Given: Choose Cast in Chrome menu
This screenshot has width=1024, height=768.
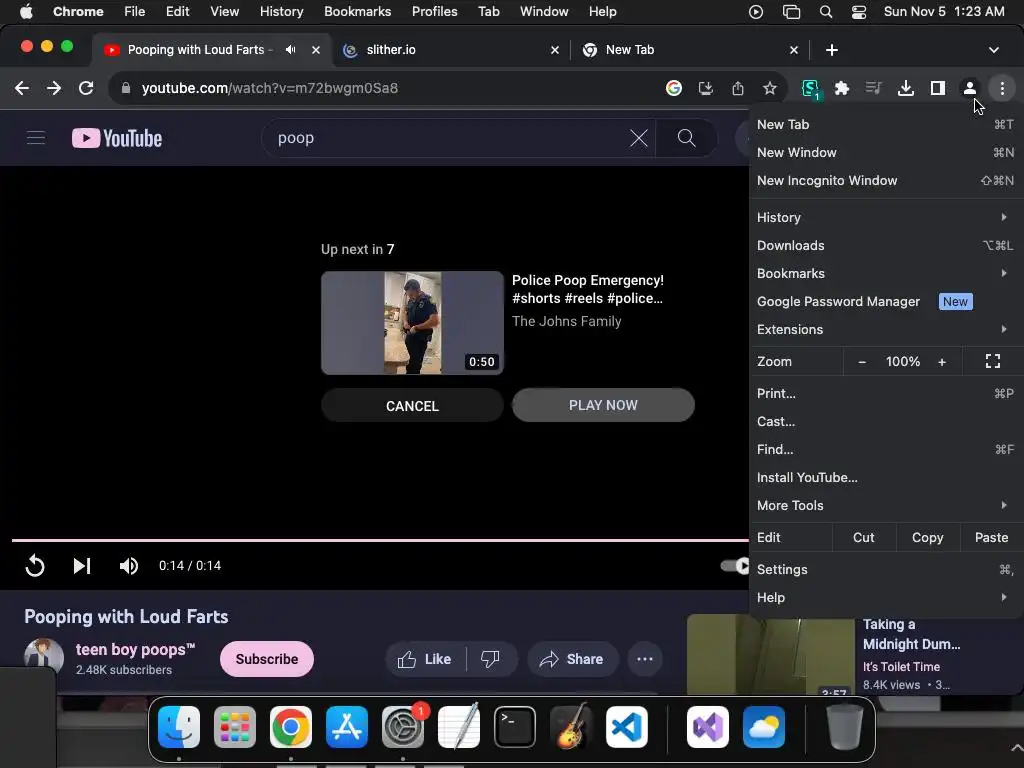Looking at the screenshot, I should (886, 421).
